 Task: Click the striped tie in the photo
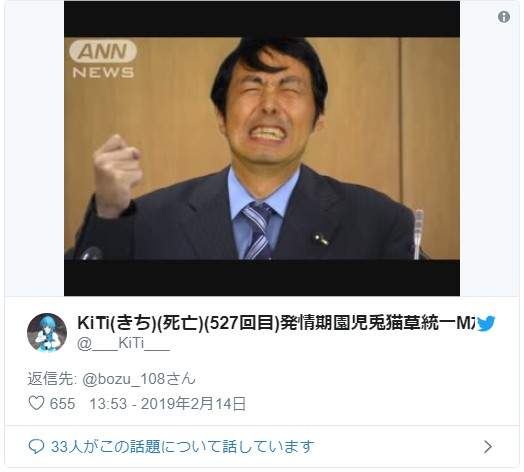[258, 231]
